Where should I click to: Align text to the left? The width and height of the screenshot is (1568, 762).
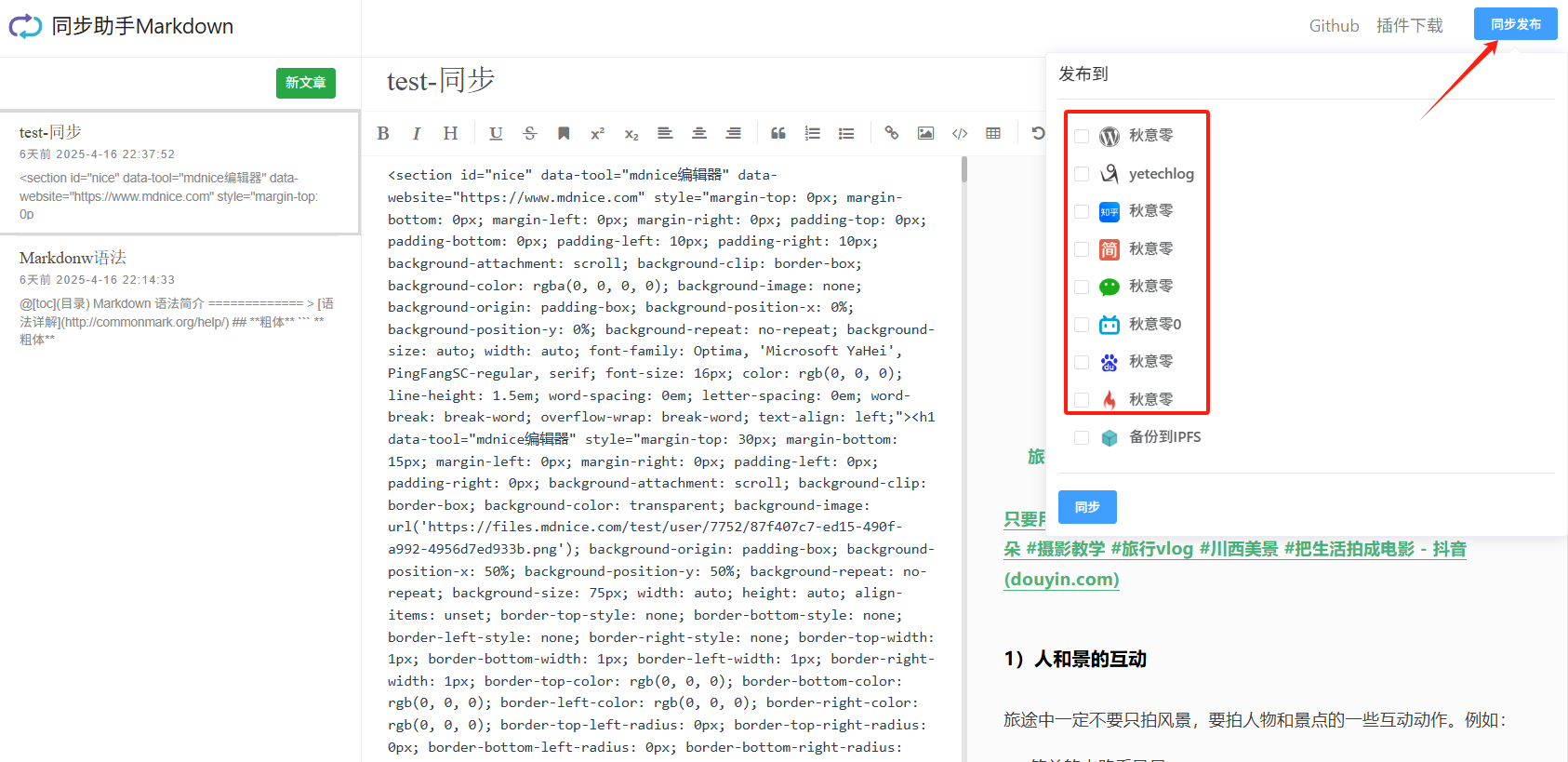pyautogui.click(x=665, y=133)
